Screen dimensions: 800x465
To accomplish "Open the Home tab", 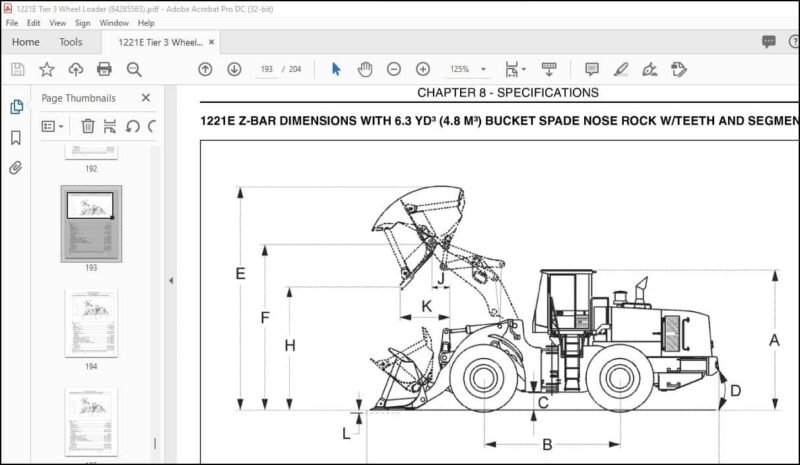I will tap(26, 42).
